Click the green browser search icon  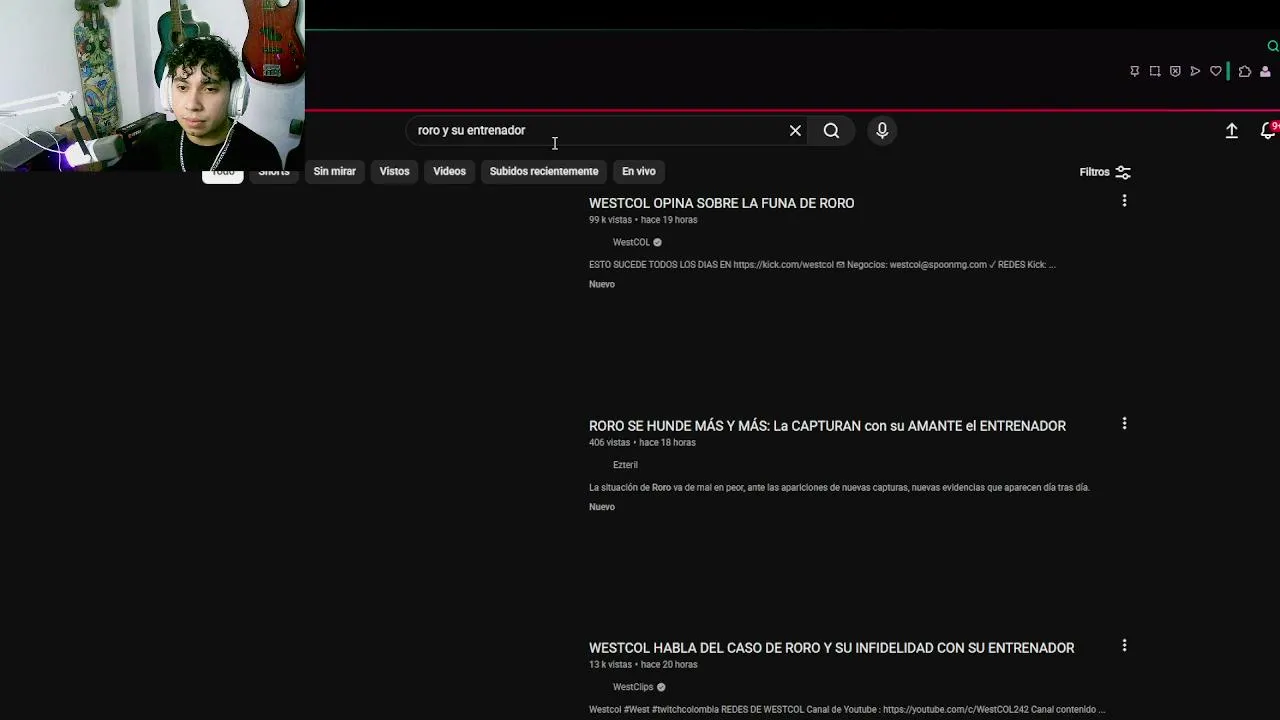1273,46
